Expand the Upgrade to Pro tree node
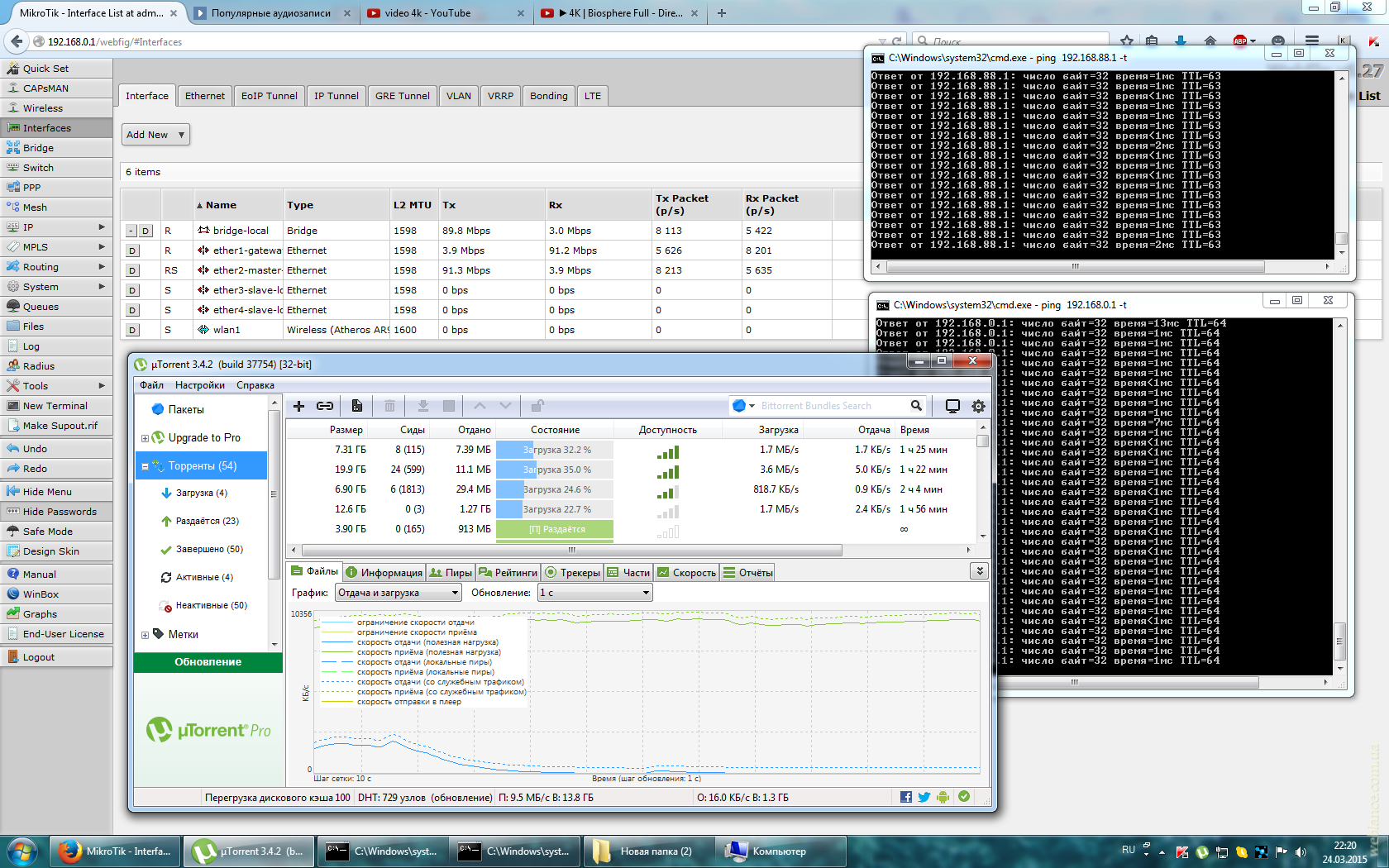The width and height of the screenshot is (1389, 868). click(x=145, y=438)
